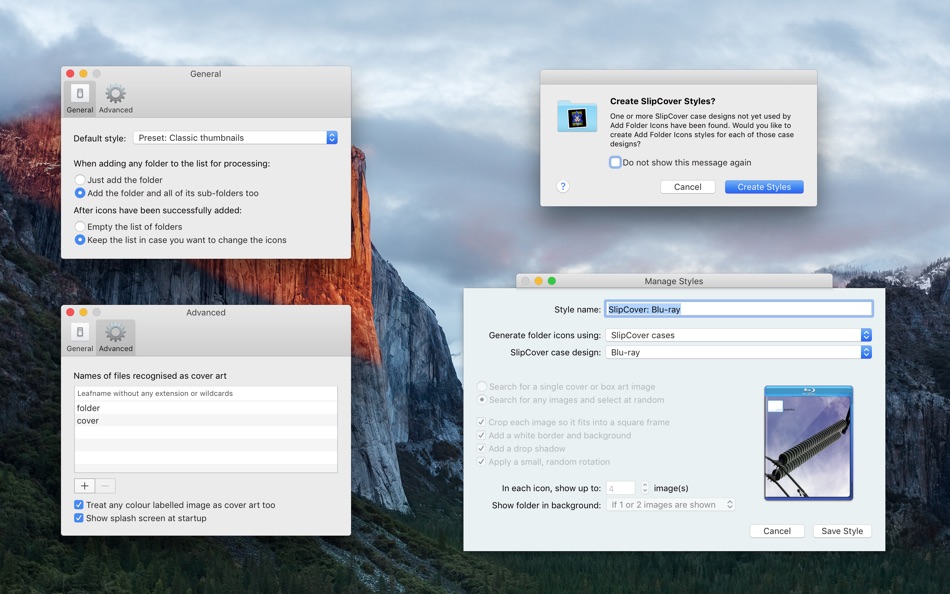Expand the Generate folder icons using dropdown

coord(739,335)
